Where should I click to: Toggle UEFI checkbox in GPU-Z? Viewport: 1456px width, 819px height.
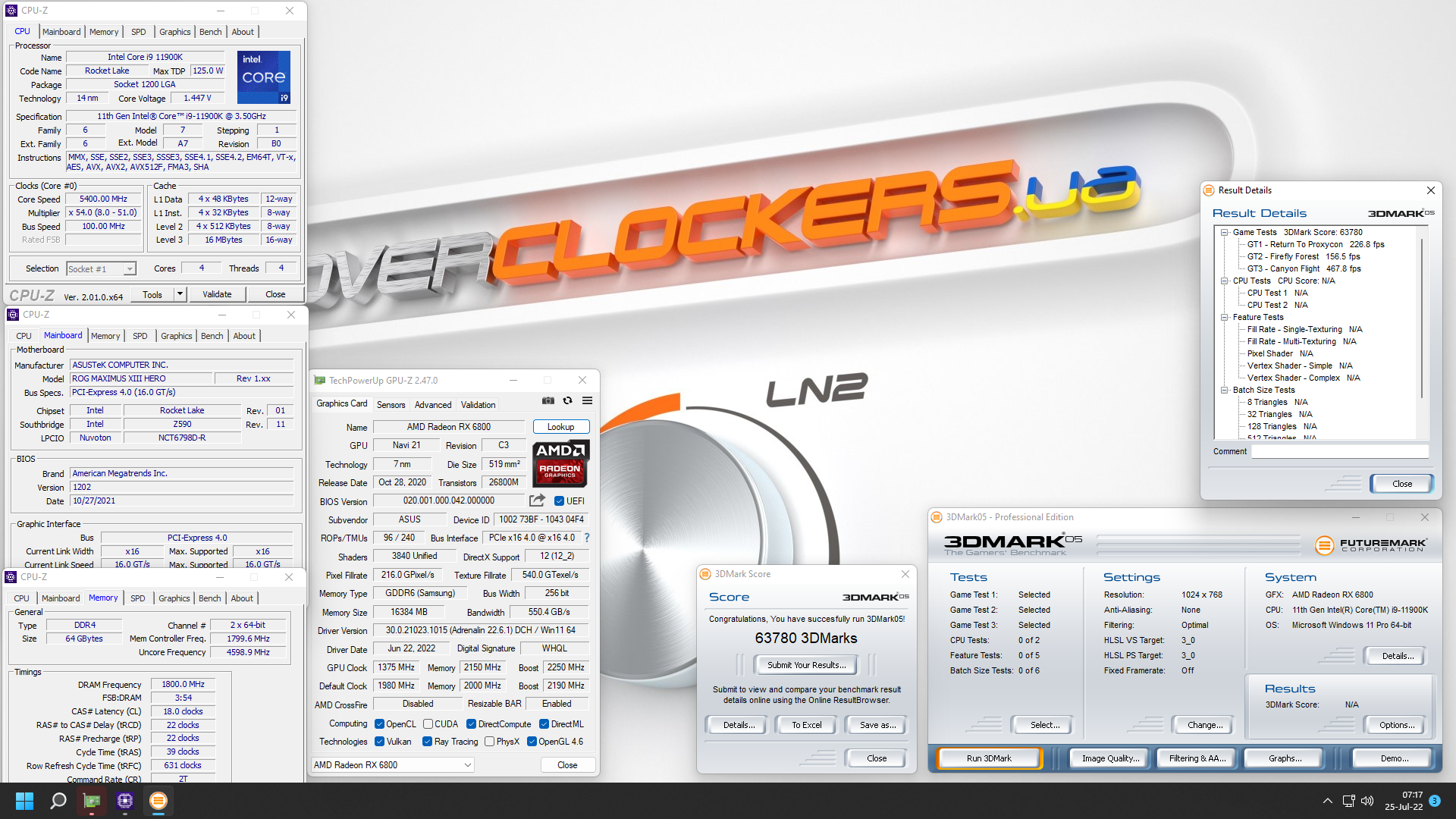click(x=559, y=501)
